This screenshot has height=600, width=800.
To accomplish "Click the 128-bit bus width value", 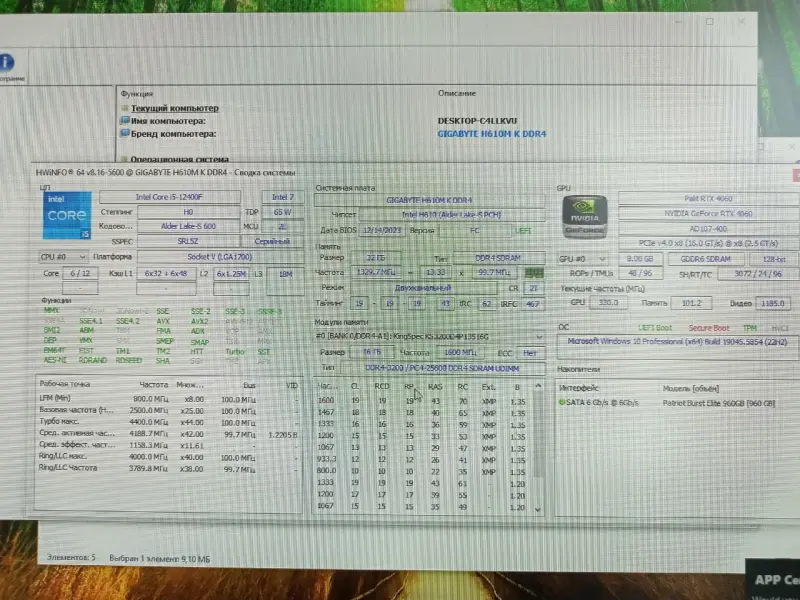I will [x=773, y=259].
